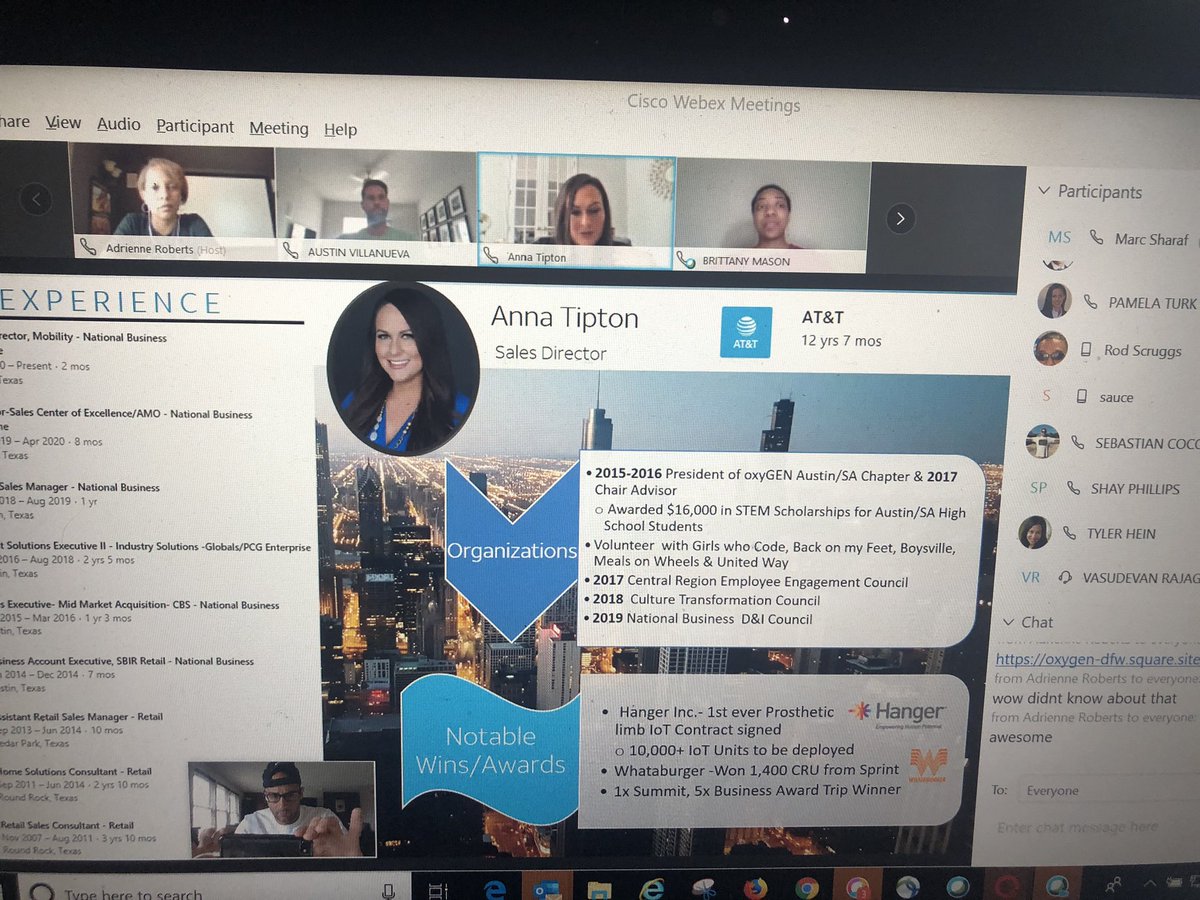Click the Hanger logo on the slide
1200x900 pixels.
[x=896, y=713]
